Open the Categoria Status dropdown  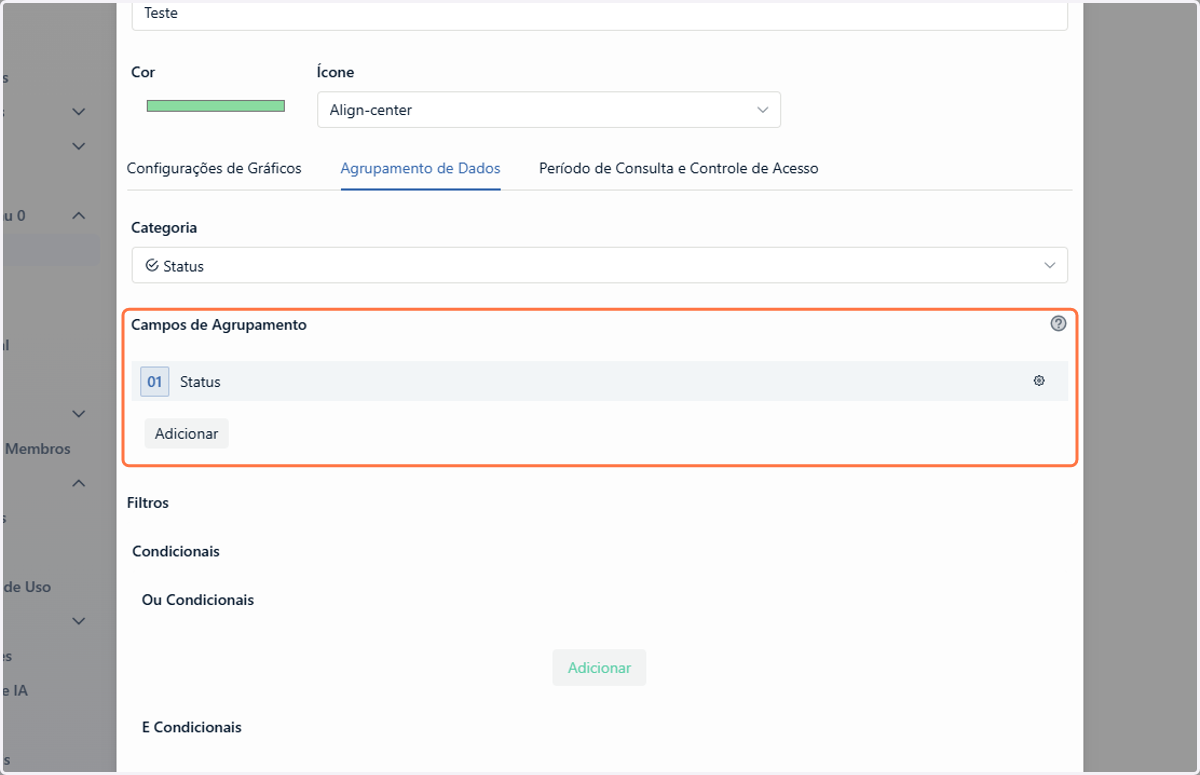pos(600,266)
